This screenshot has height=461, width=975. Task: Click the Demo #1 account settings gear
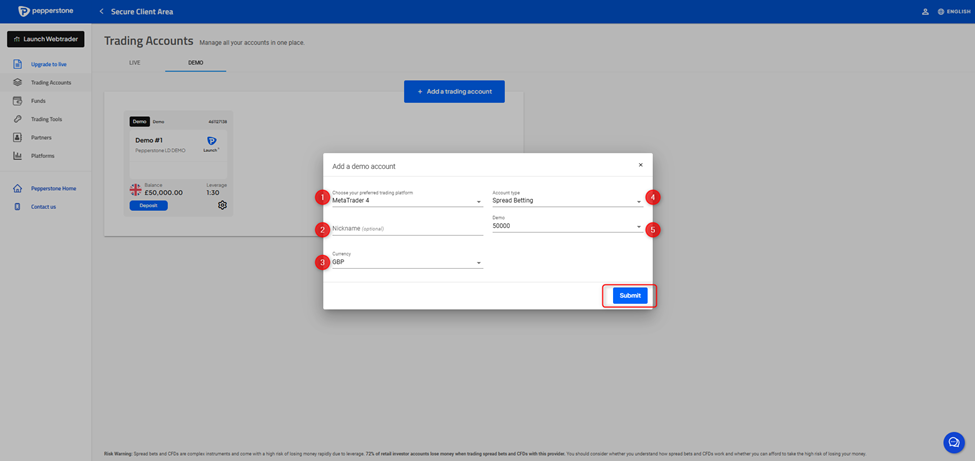(222, 205)
